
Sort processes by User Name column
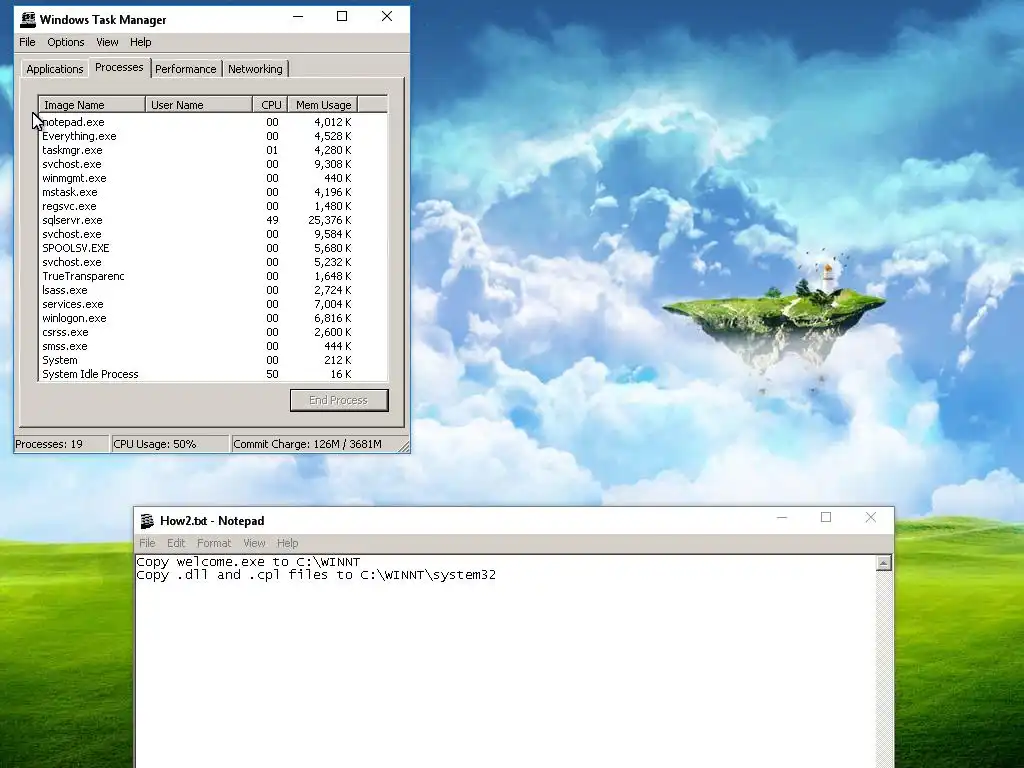[199, 104]
